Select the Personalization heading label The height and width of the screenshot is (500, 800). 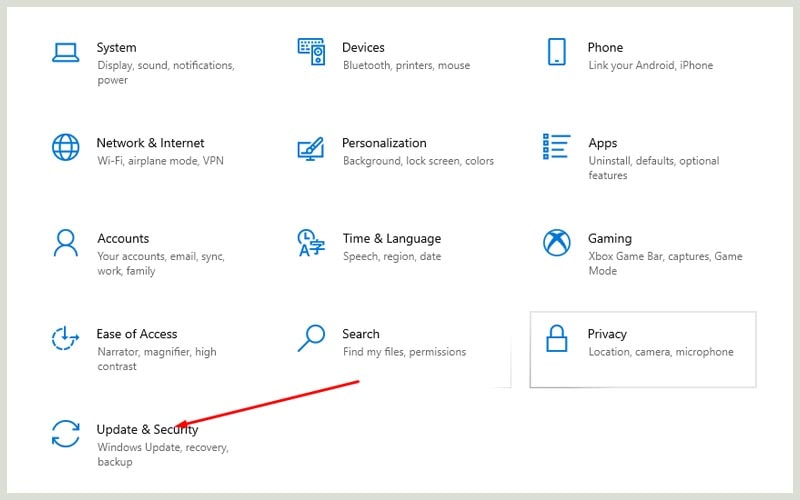[x=384, y=143]
